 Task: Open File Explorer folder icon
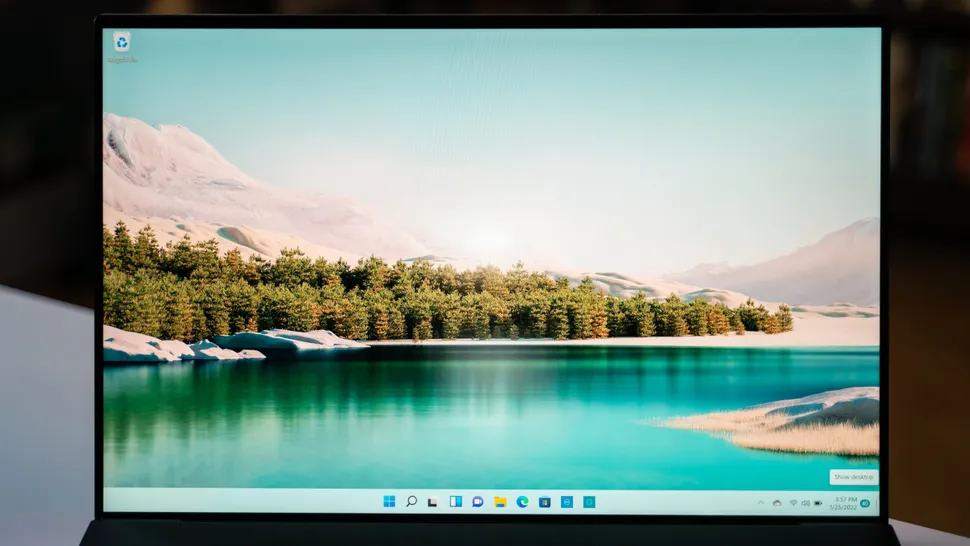tap(500, 501)
